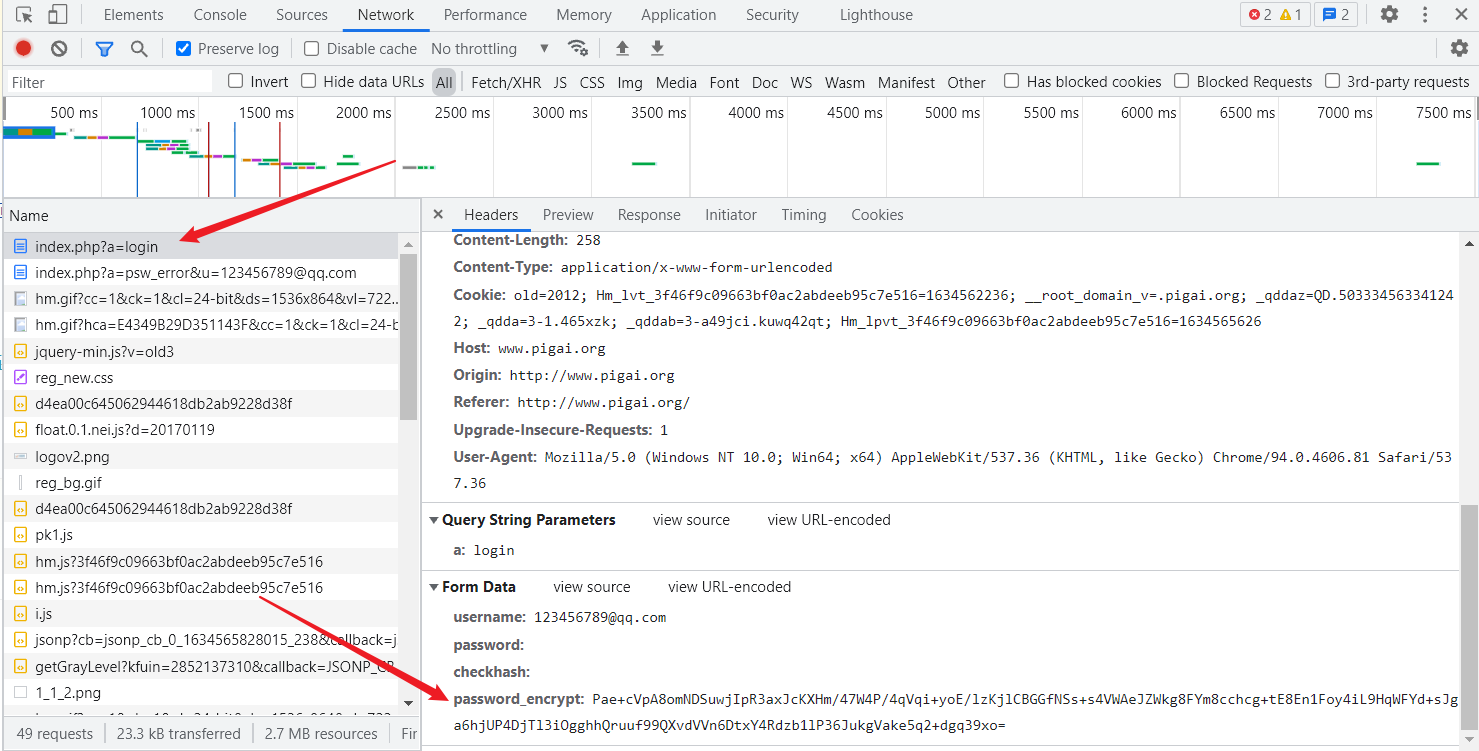1479x751 pixels.
Task: Toggle the filter bar funnel icon
Action: [104, 48]
